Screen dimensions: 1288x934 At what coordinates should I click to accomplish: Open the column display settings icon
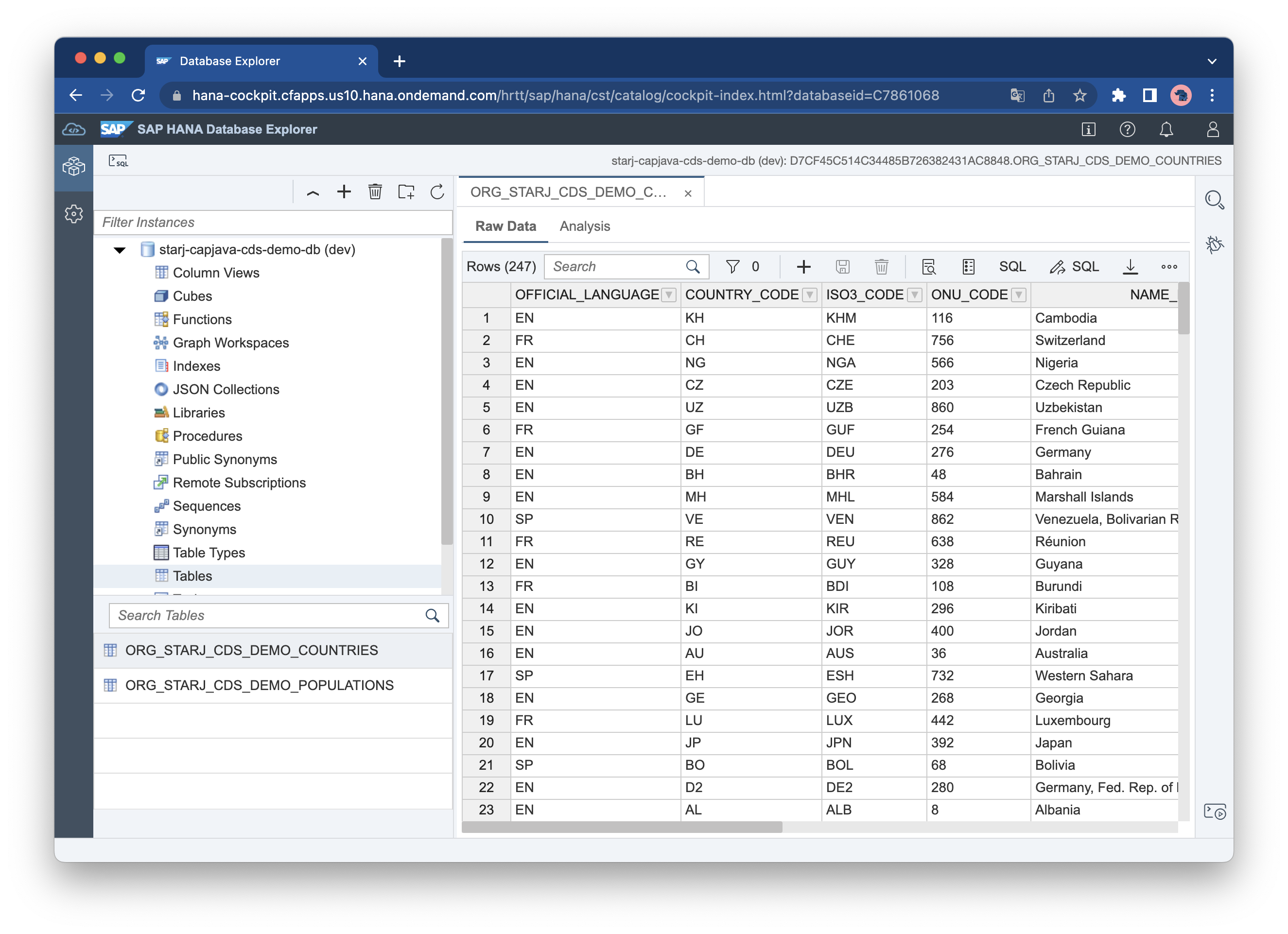coord(968,267)
